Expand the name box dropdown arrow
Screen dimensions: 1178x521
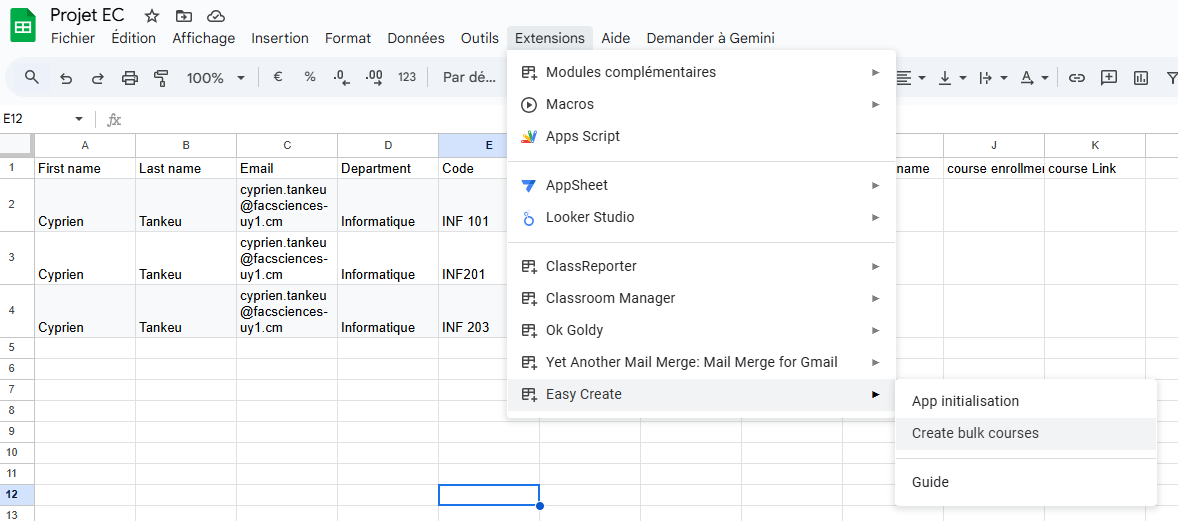pos(79,119)
